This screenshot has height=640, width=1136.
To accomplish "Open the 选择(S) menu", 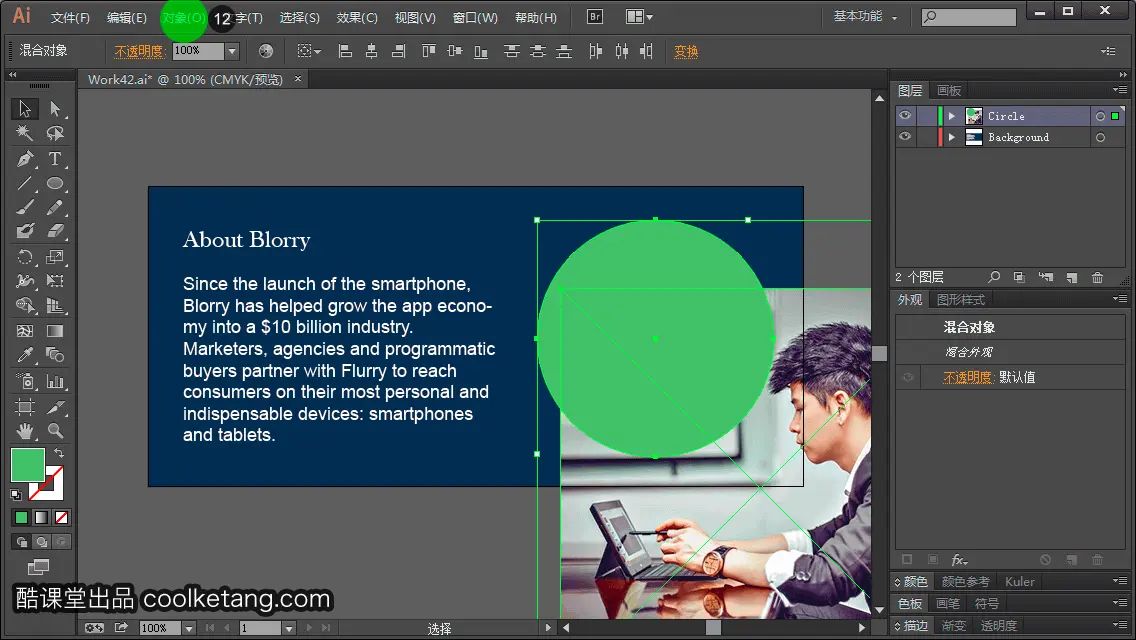I will tap(299, 17).
